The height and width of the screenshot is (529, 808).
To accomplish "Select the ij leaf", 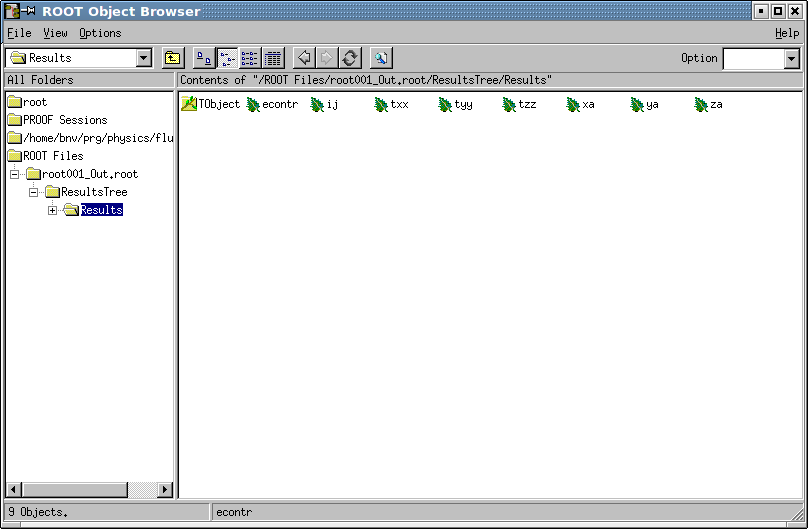I will tap(324, 105).
